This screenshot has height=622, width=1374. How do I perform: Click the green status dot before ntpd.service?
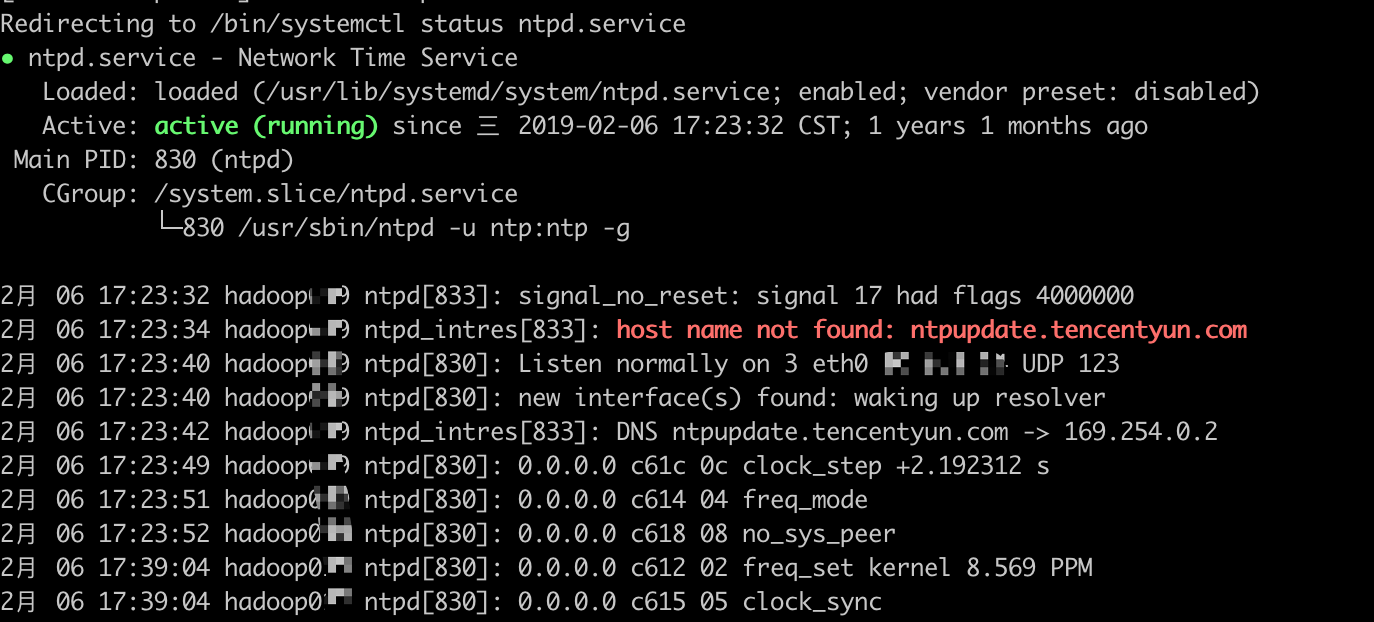tap(8, 58)
